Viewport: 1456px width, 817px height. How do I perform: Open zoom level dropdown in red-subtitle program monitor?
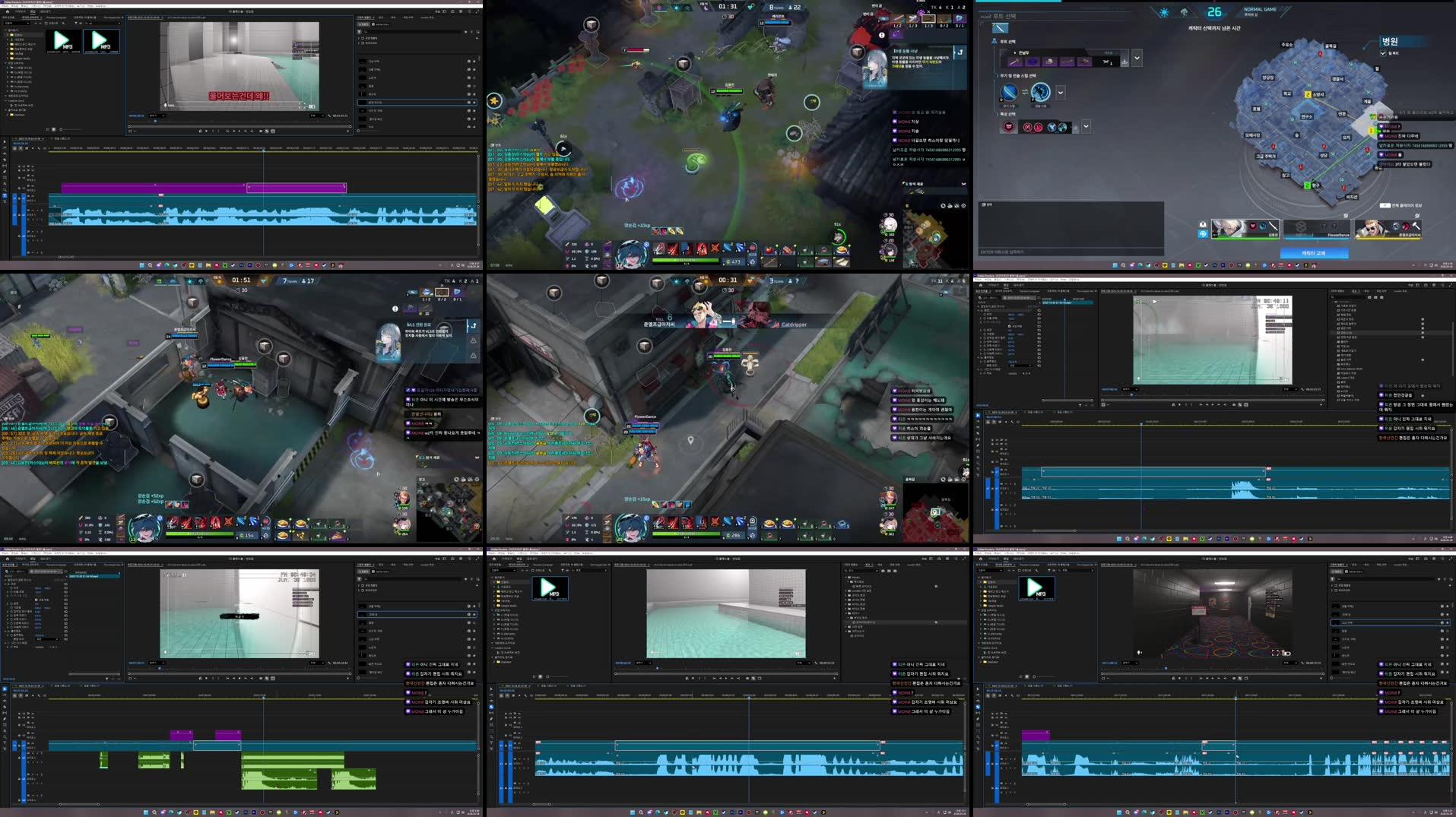tap(157, 116)
